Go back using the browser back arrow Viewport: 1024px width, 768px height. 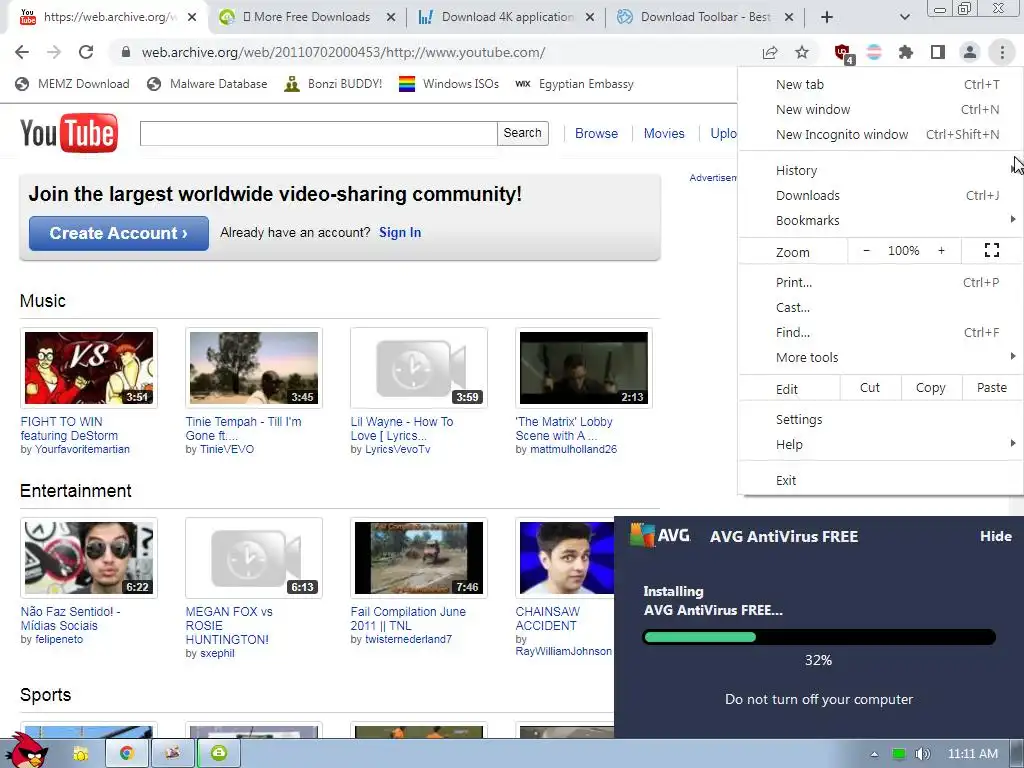coord(22,52)
